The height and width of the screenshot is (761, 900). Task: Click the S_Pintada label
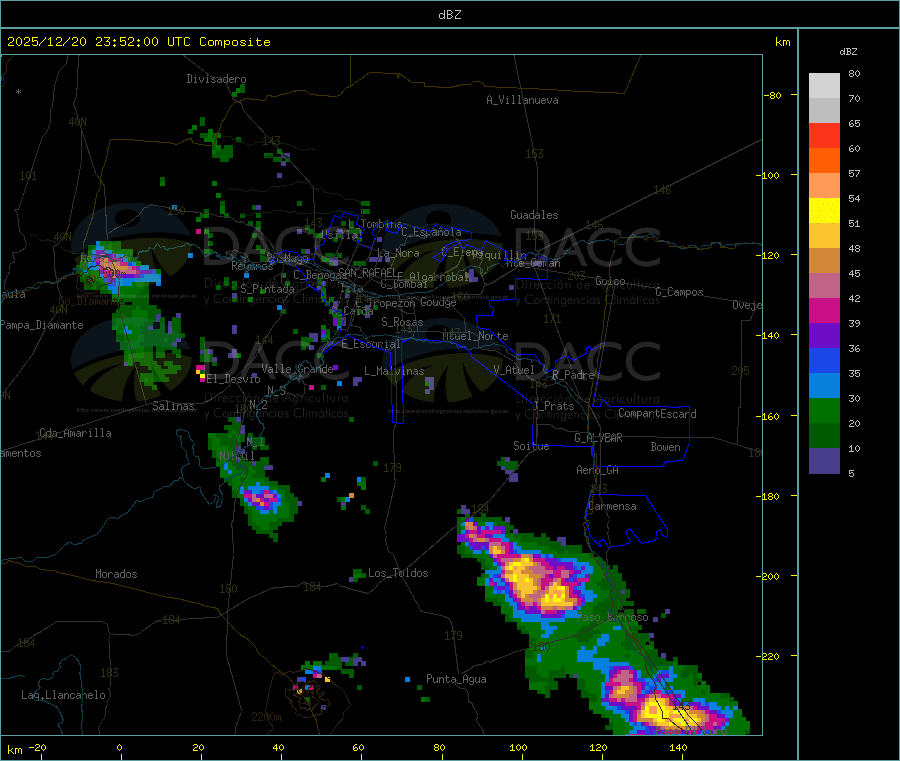point(267,289)
